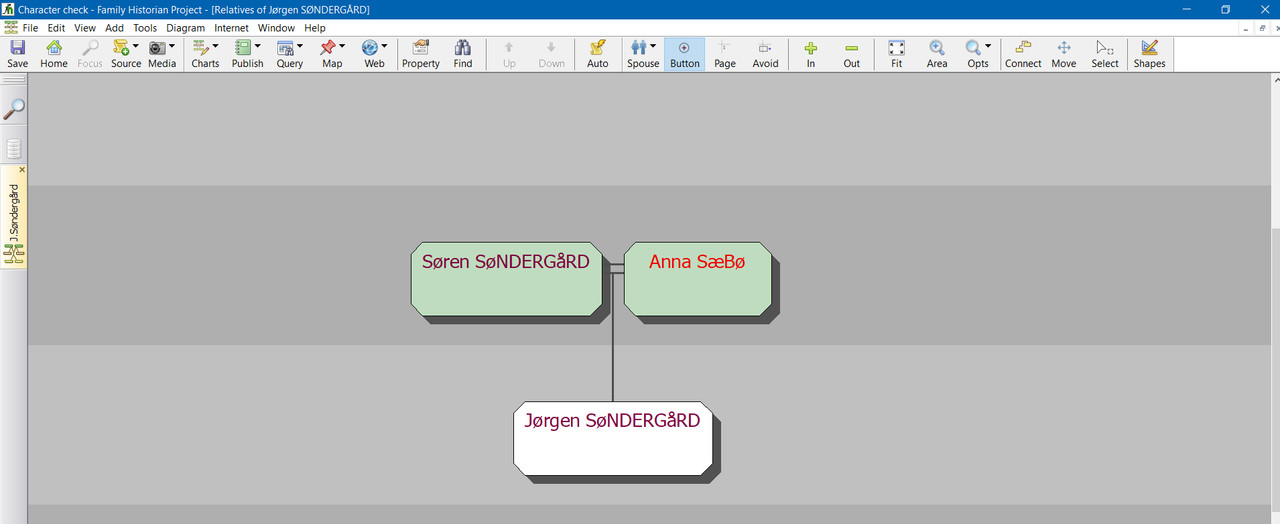Expand the Web dropdown arrow
Image resolution: width=1280 pixels, height=524 pixels.
(x=384, y=47)
